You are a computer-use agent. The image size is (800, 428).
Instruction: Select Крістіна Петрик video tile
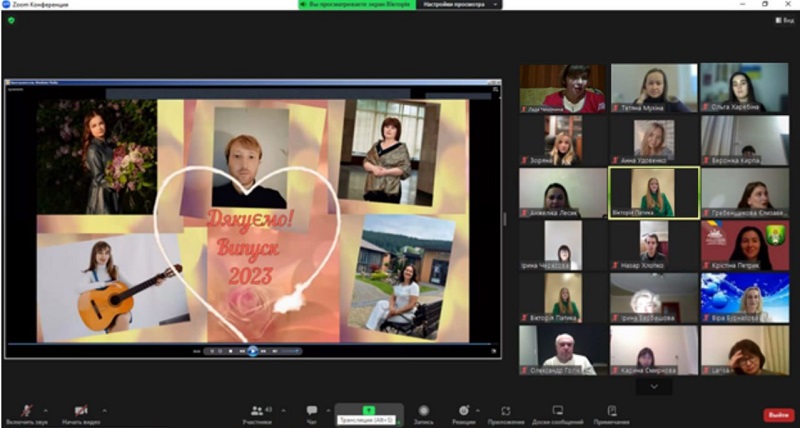coord(744,245)
